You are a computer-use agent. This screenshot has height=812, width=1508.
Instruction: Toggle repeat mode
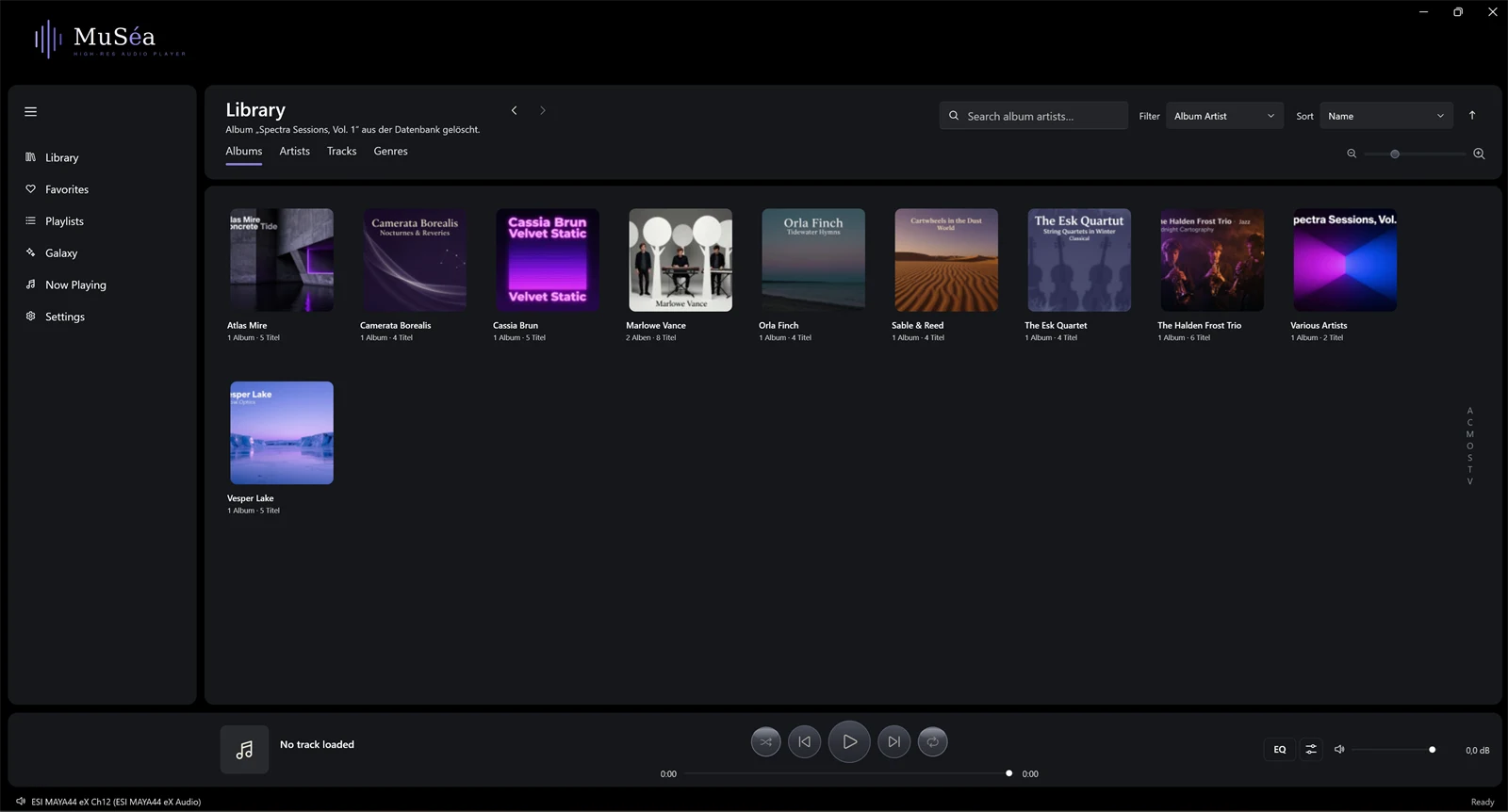click(932, 741)
